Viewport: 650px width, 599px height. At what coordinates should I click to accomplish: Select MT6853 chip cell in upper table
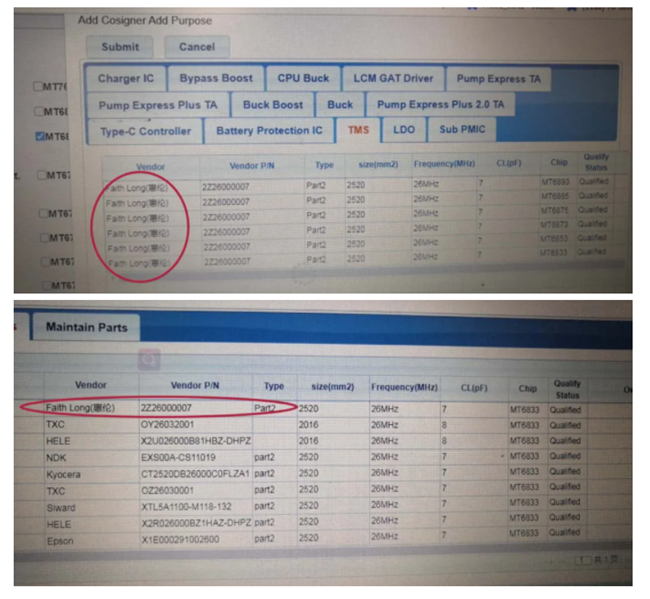554,238
